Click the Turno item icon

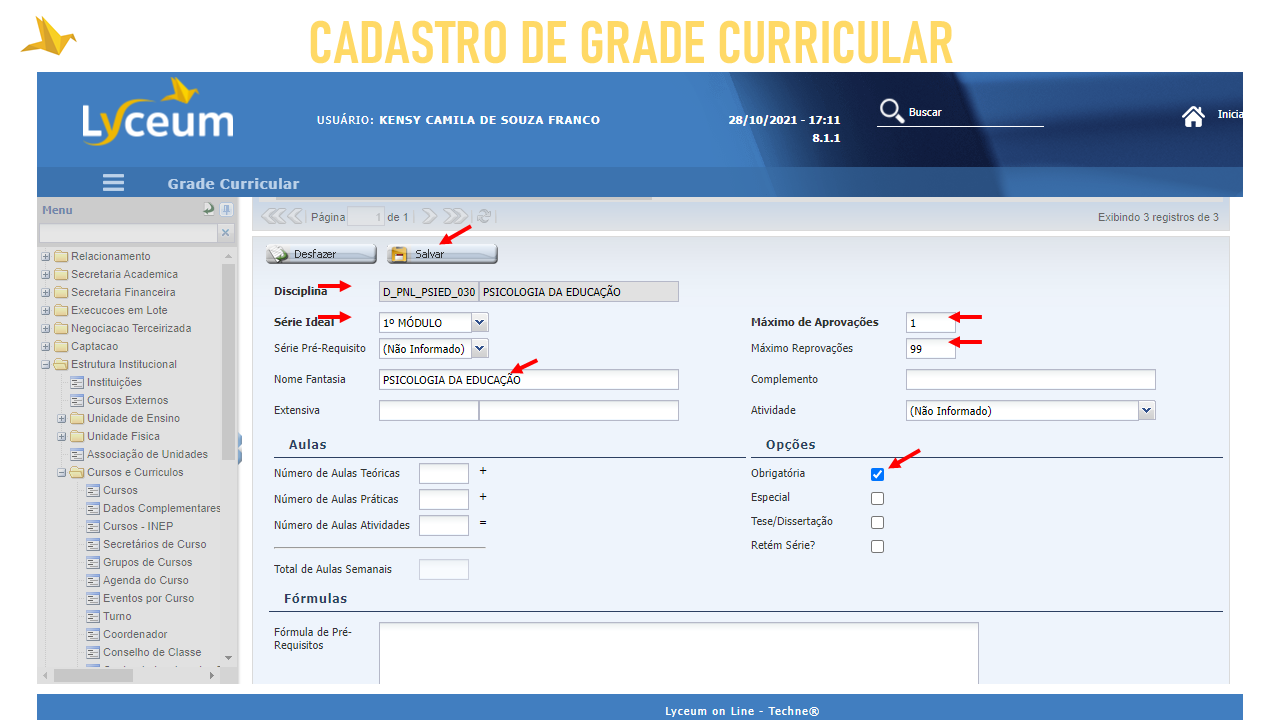(93, 617)
